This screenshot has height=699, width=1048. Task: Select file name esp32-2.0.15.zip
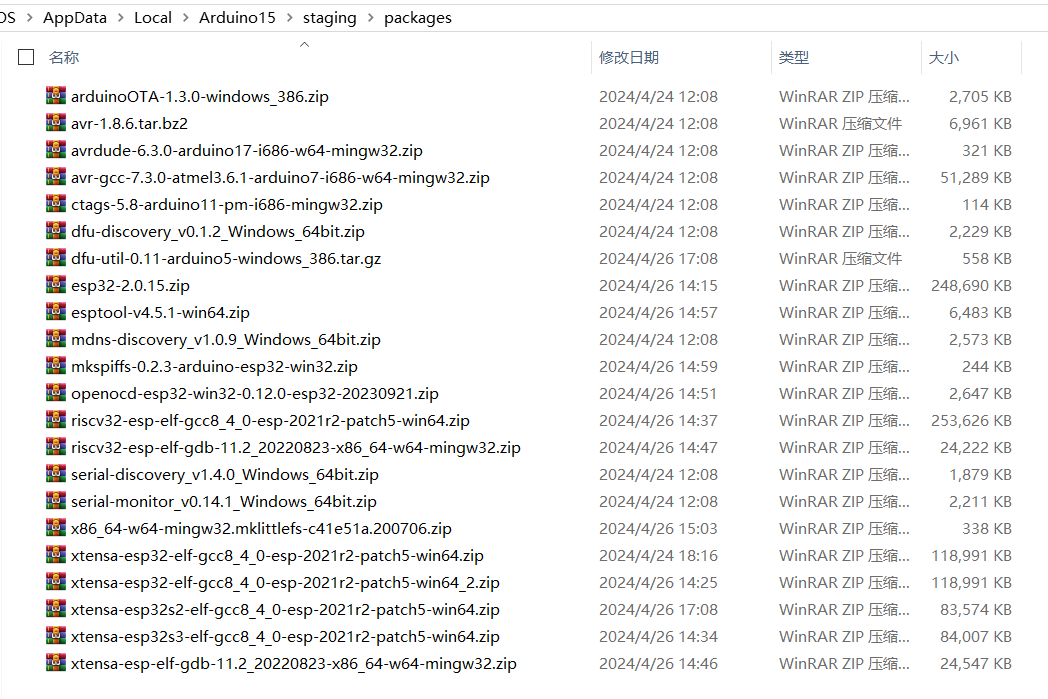click(130, 285)
